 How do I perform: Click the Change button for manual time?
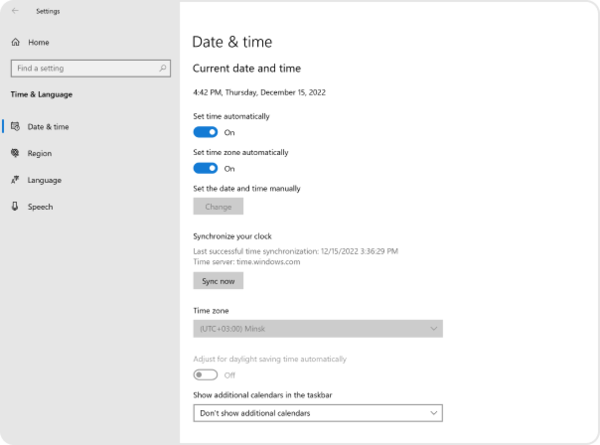pyautogui.click(x=218, y=207)
